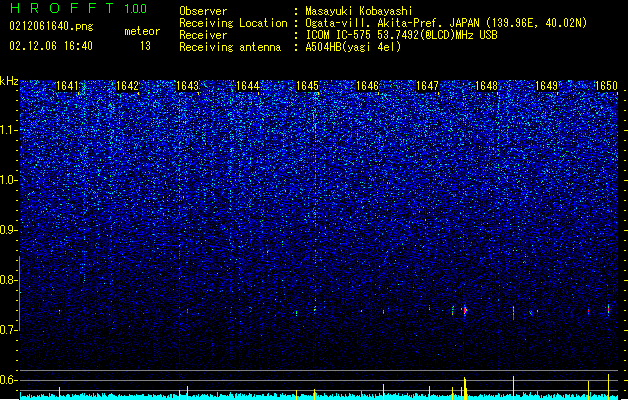
Task: Click the kHz axis unit label
Action: (9, 81)
